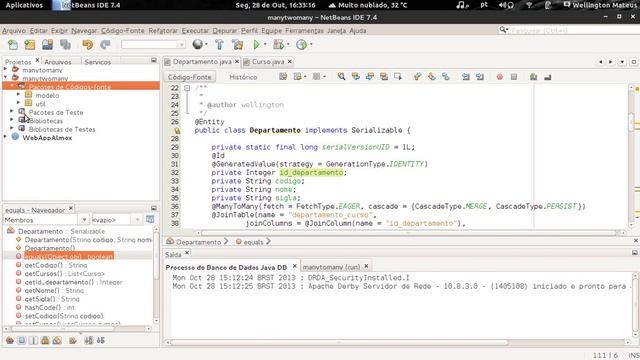Open Aplicativos menu in top panel
Screen dimensions: 640x360
[24, 5]
